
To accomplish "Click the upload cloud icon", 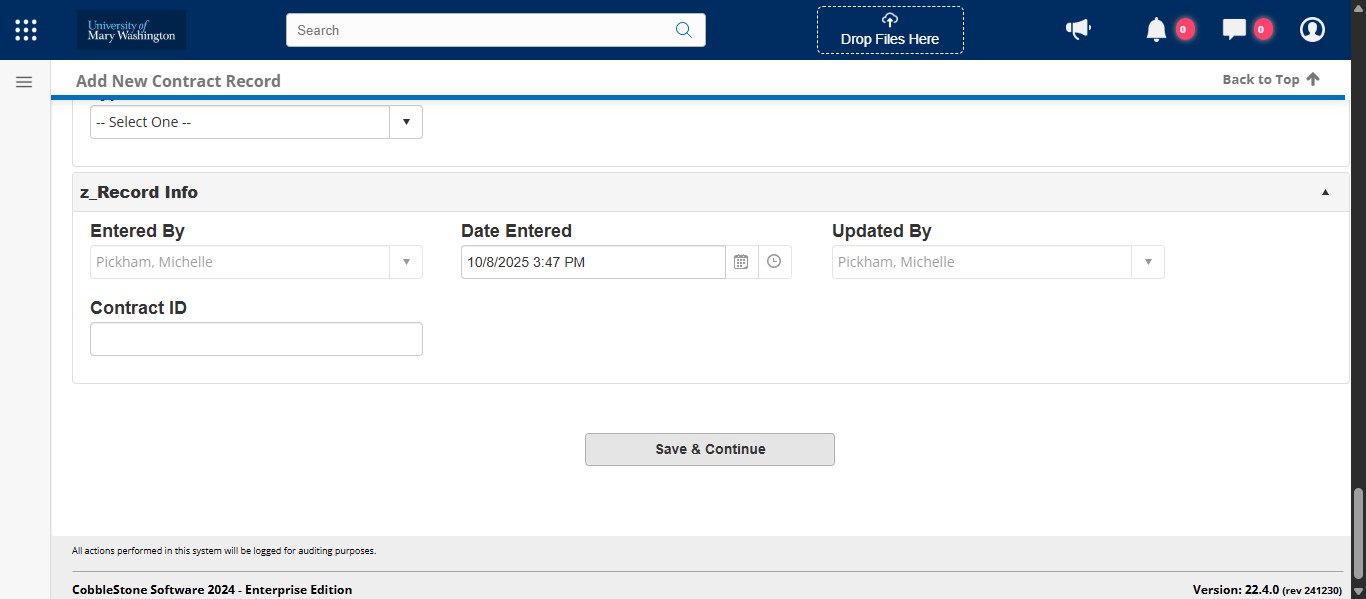I will point(890,20).
